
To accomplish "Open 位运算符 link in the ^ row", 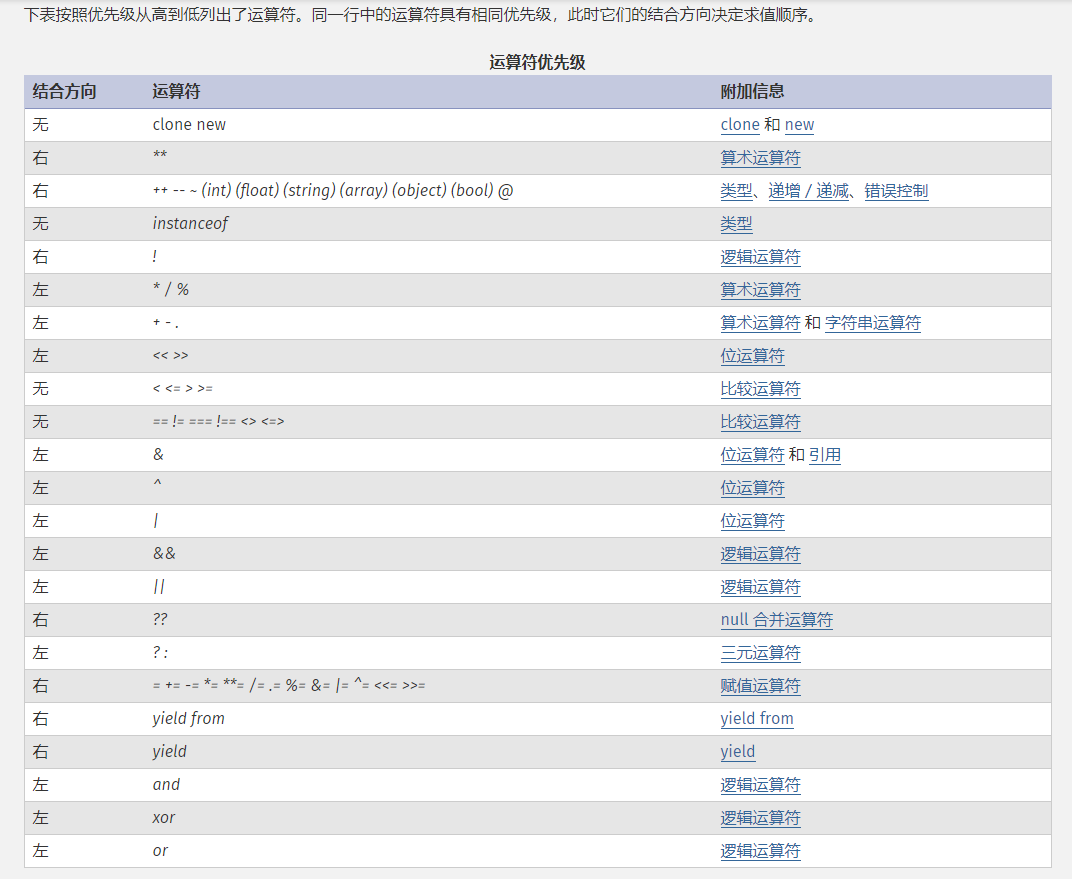I will click(x=752, y=487).
